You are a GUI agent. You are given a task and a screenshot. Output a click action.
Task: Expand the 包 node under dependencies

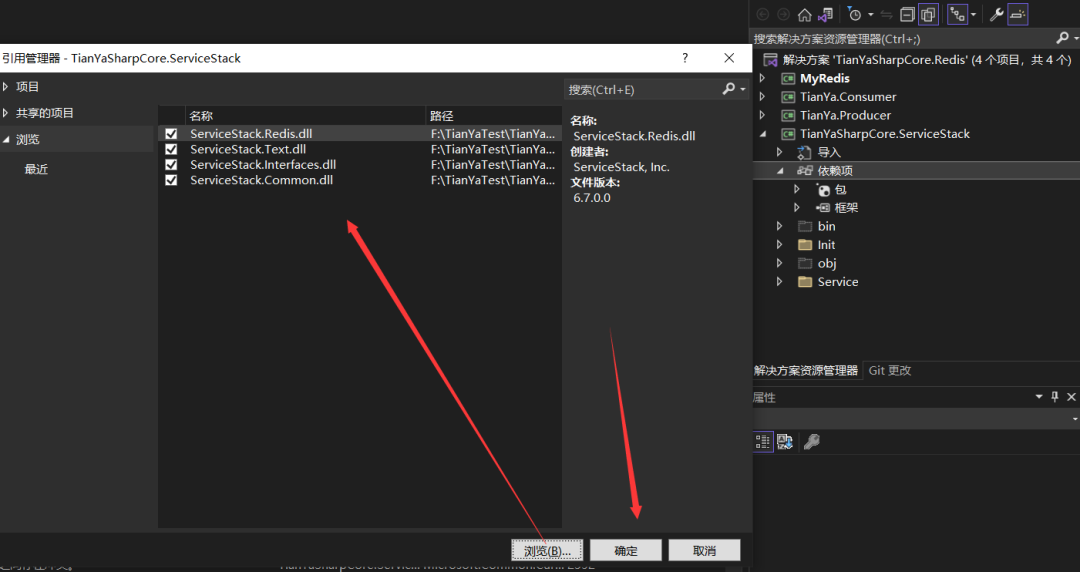point(797,189)
